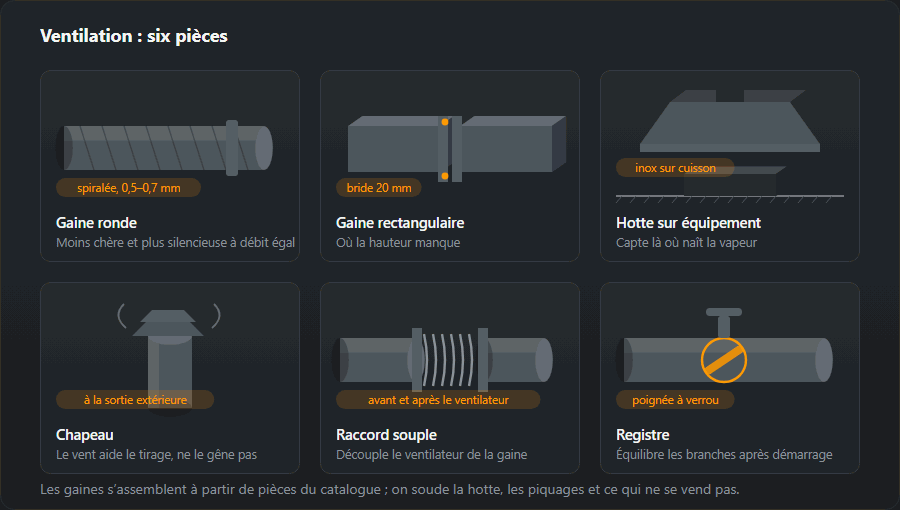Screen dimensions: 900x510
Task: Select the 'bride 20 mm' tag
Action: (x=379, y=188)
